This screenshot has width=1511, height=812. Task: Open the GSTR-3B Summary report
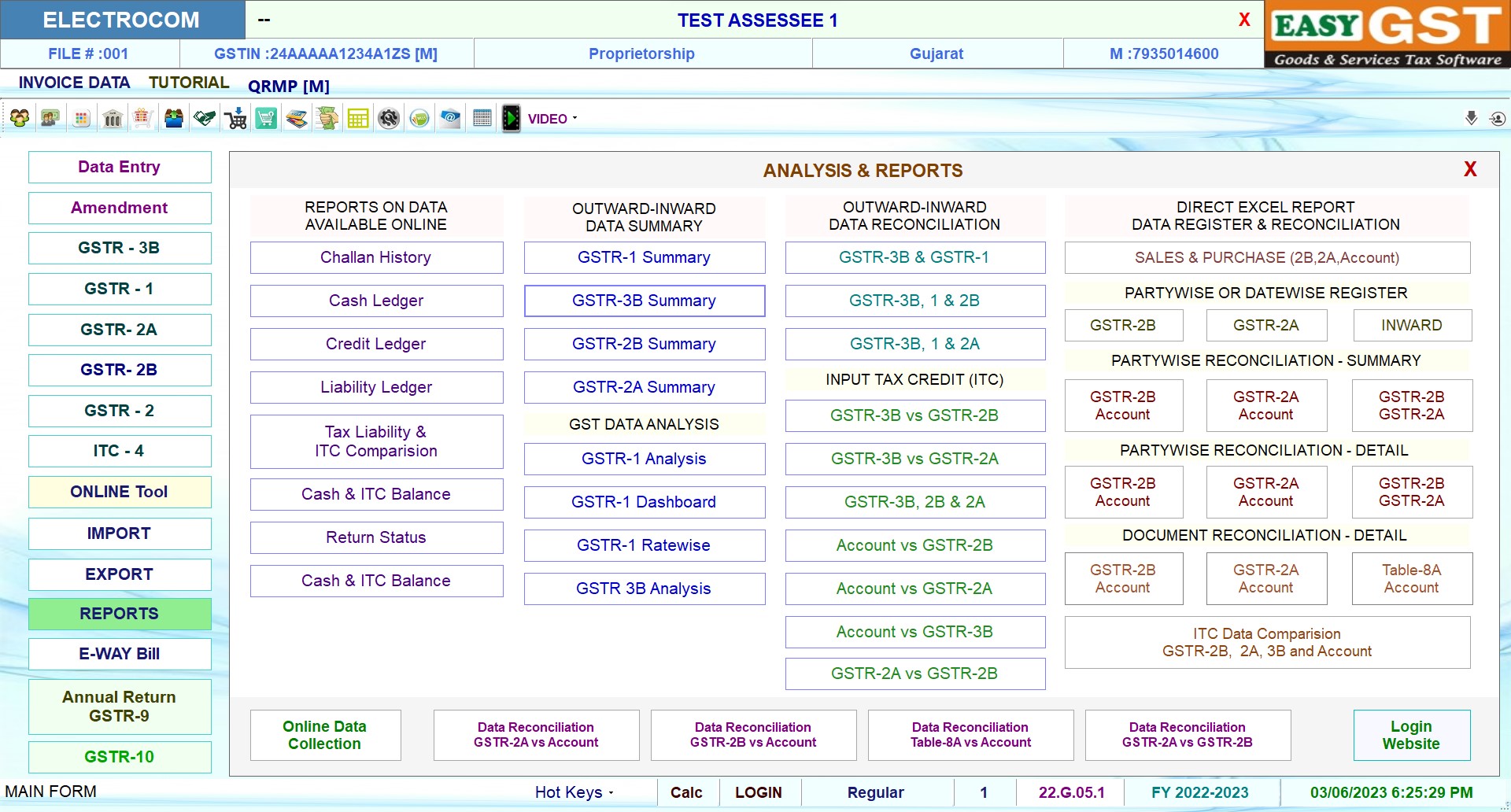click(644, 301)
